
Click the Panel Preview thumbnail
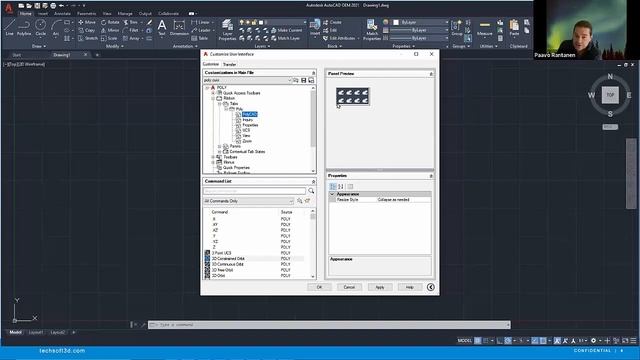click(x=353, y=96)
